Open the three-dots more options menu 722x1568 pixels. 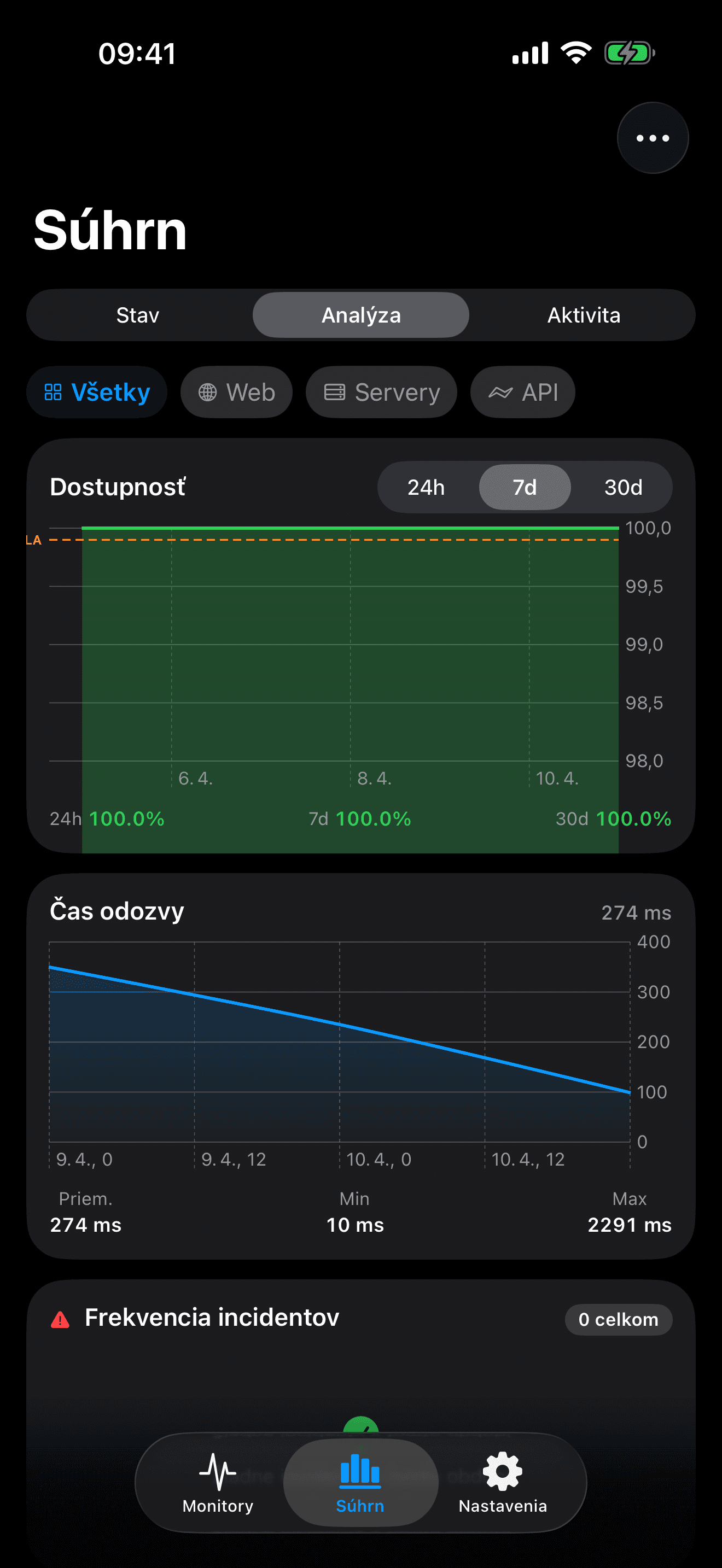(x=652, y=138)
